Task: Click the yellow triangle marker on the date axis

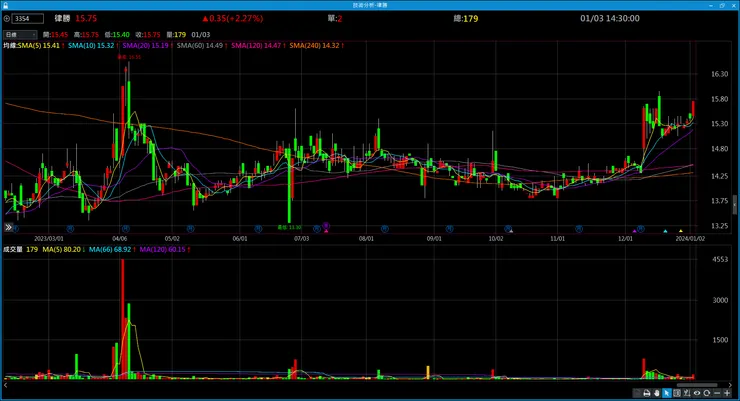Action: [x=681, y=231]
